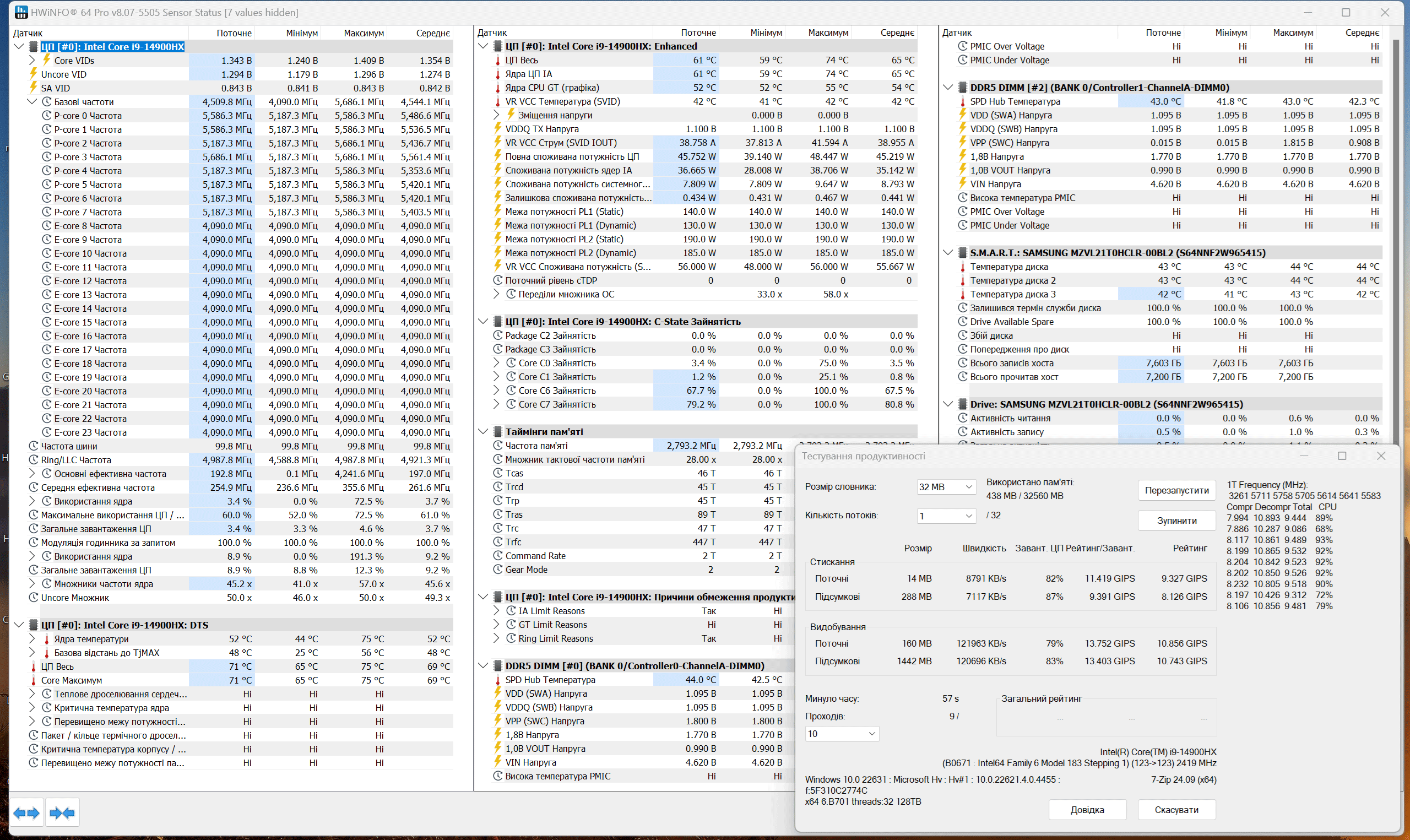Click the chip icon of the S.M.A.R.T. SAMSUNG section
The image size is (1410, 840).
point(962,252)
